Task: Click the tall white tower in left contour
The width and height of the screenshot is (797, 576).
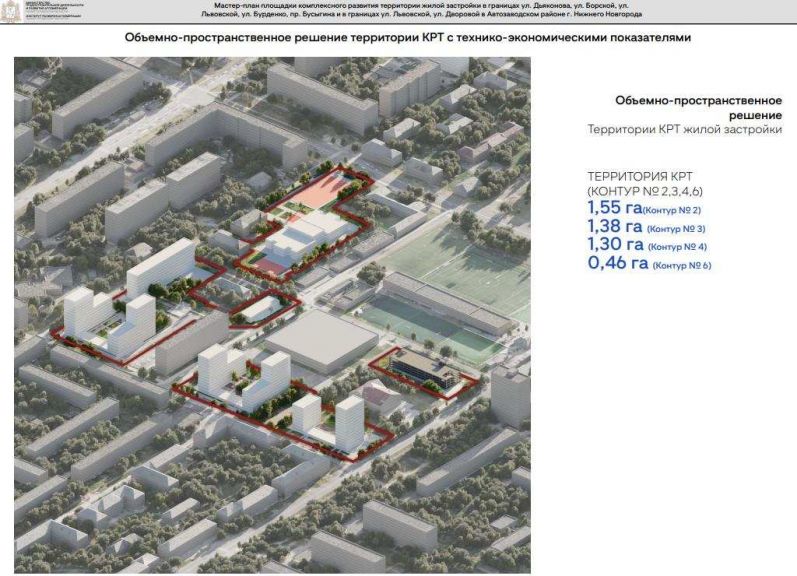Action: click(x=160, y=267)
